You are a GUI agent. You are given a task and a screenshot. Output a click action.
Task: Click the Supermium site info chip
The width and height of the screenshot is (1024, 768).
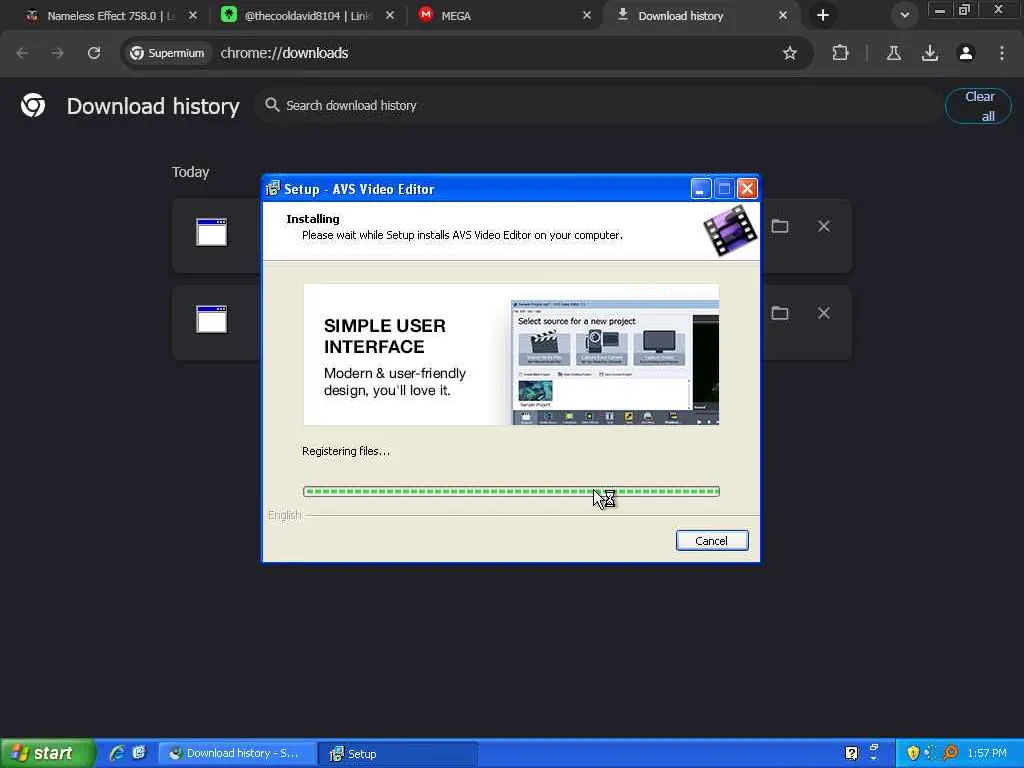coord(167,53)
